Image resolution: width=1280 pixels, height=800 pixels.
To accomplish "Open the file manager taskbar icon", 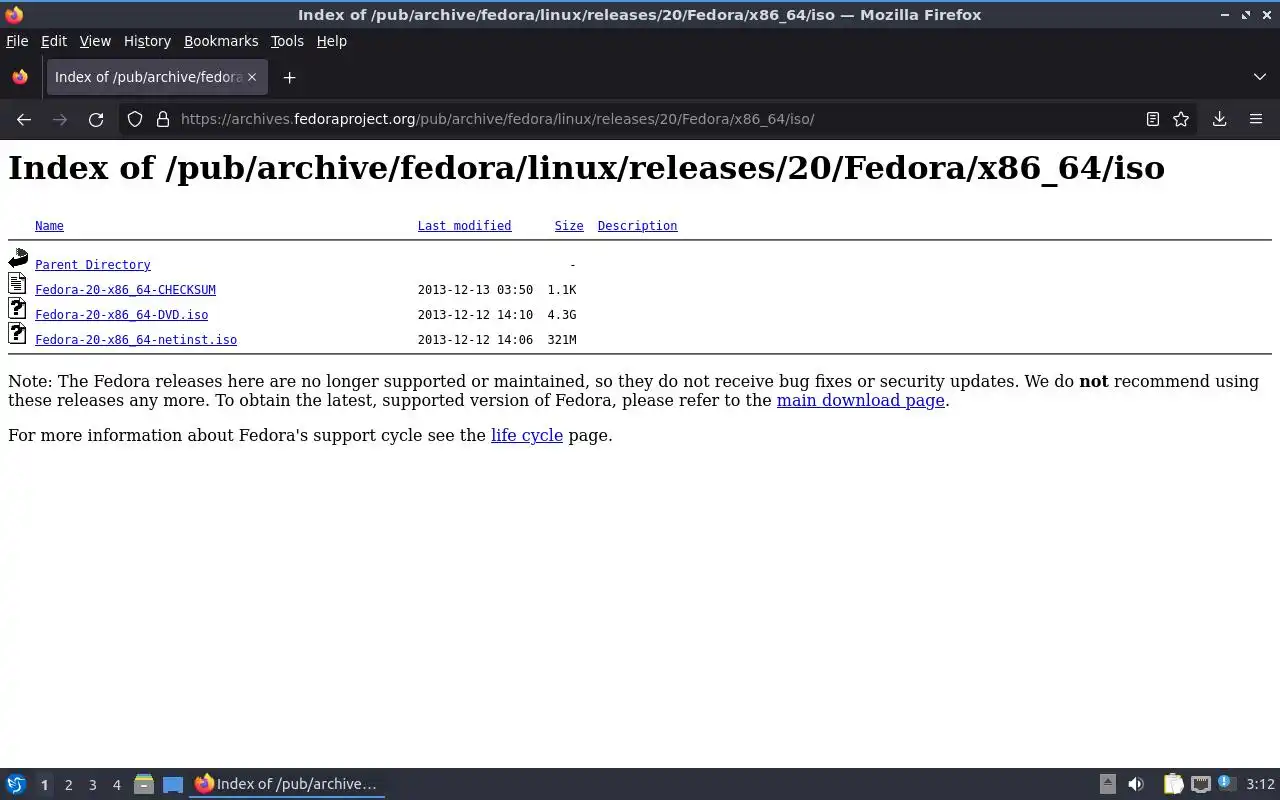I will pyautogui.click(x=143, y=784).
